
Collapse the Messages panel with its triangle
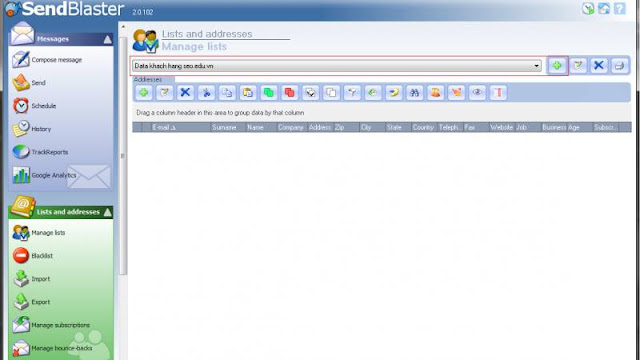tap(107, 39)
